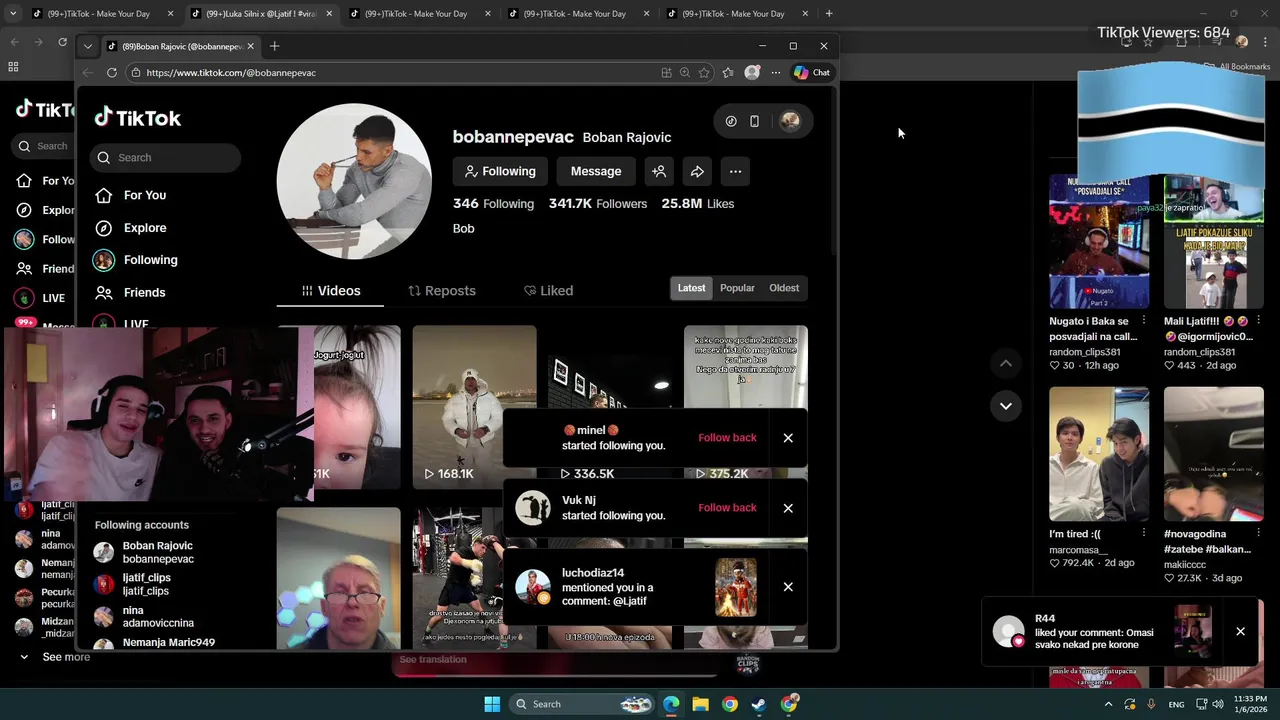Close the R44 liked your comment popup

pyautogui.click(x=1240, y=632)
